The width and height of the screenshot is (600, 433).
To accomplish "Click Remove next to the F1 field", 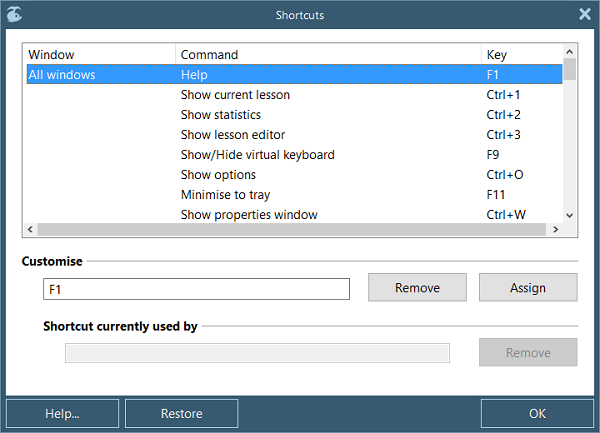I will click(417, 287).
